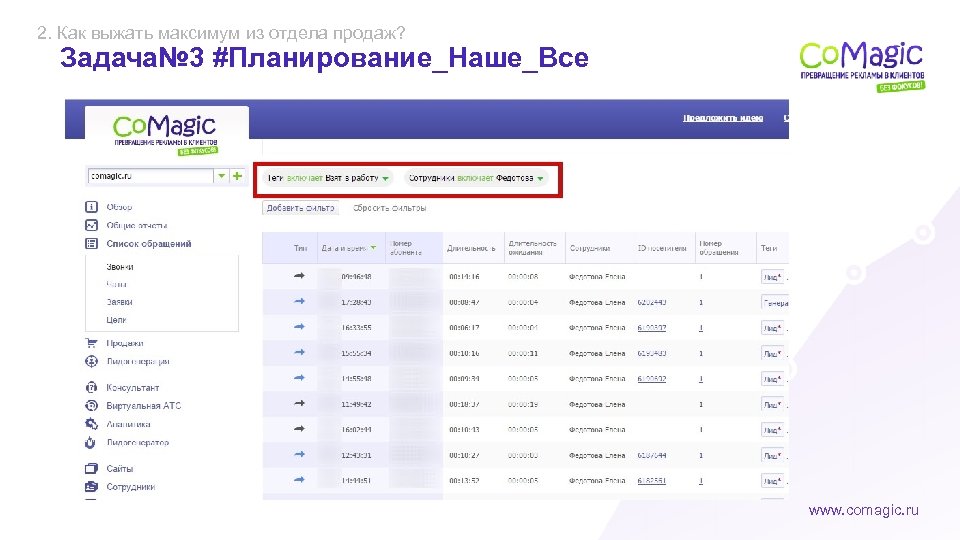Click the Номер абонента column header
The image size is (960, 540).
[x=414, y=248]
